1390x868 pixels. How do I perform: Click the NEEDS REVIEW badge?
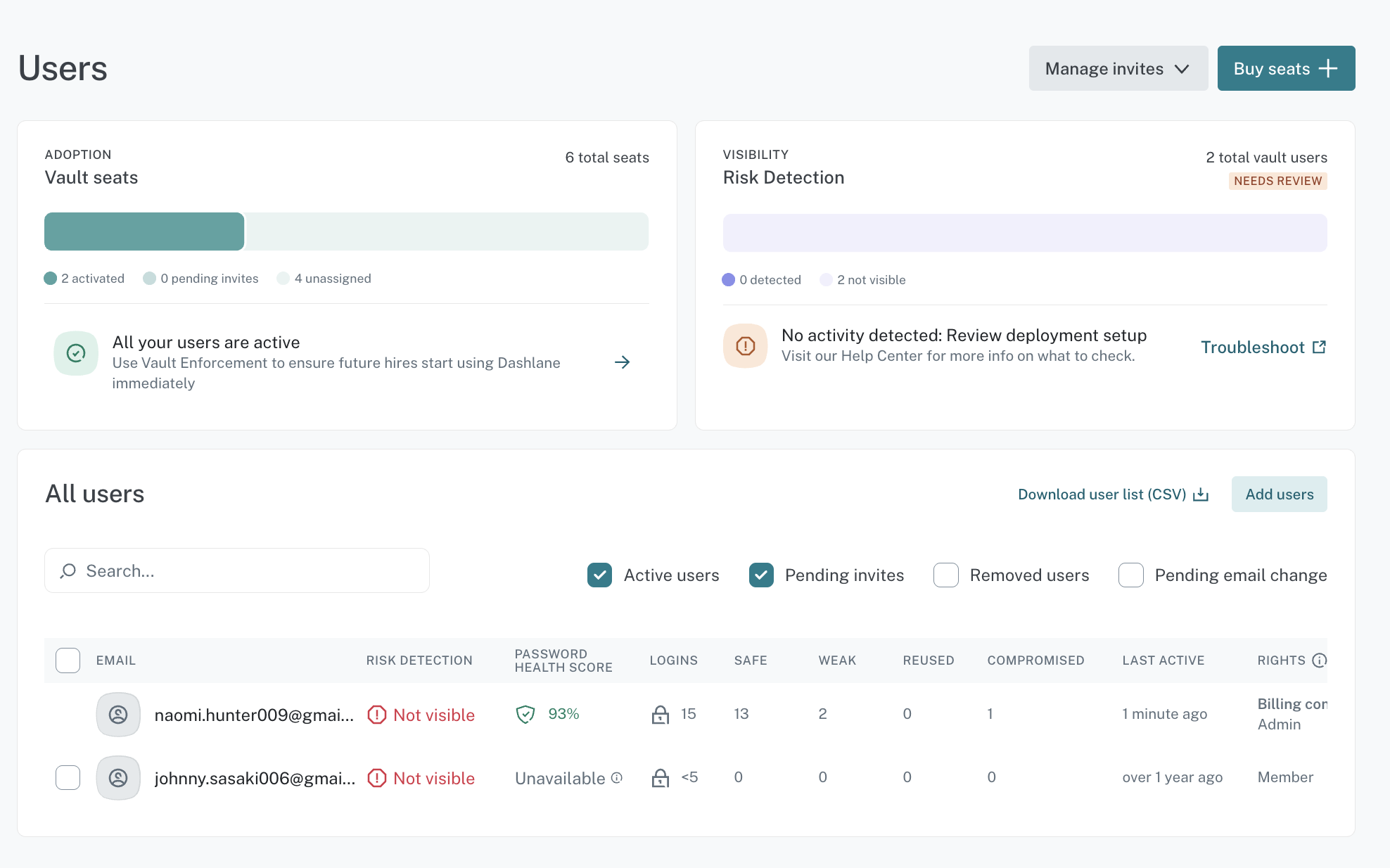[x=1277, y=181]
